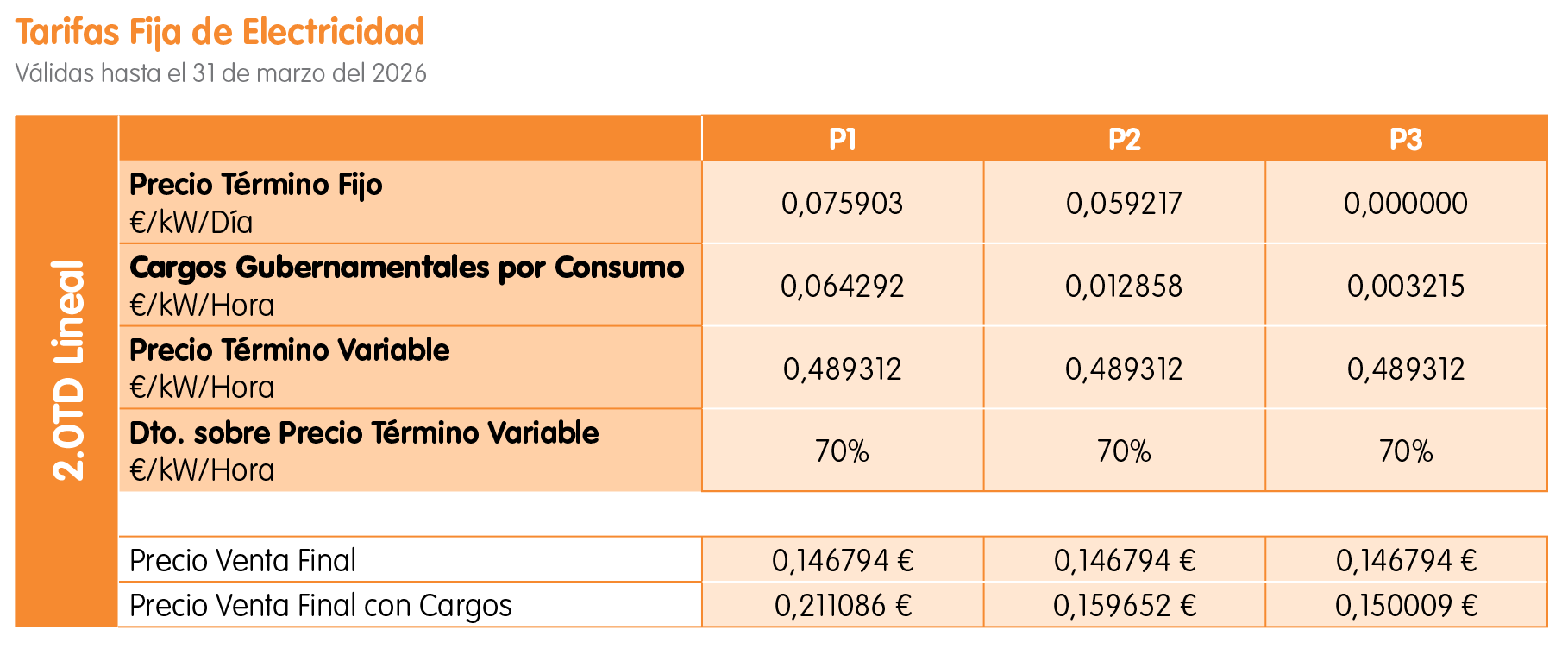This screenshot has width=1568, height=649.
Task: Select the 0,000000 cell under P3
Action: tap(1405, 204)
